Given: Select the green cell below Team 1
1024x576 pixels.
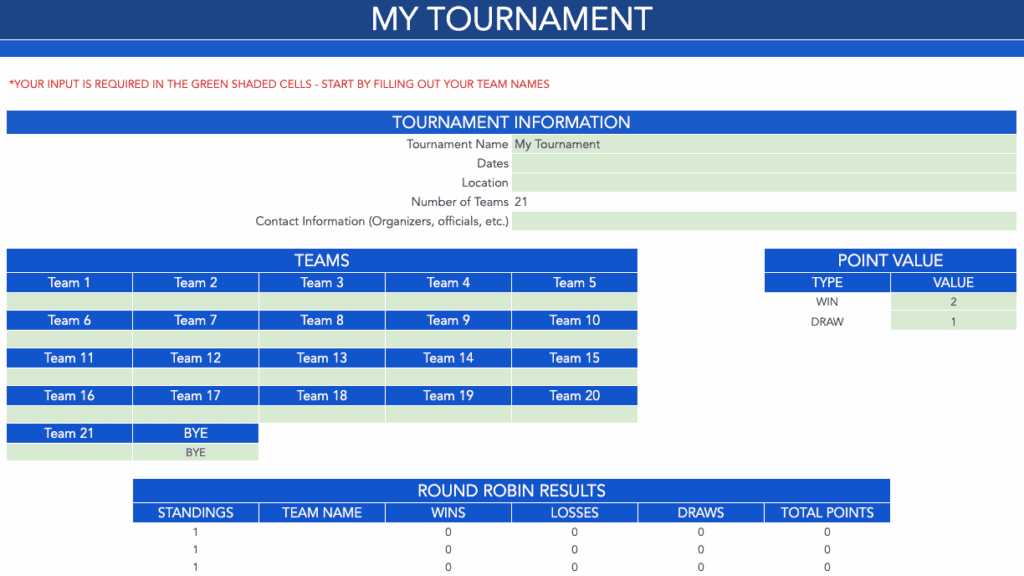Looking at the screenshot, I should click(68, 301).
